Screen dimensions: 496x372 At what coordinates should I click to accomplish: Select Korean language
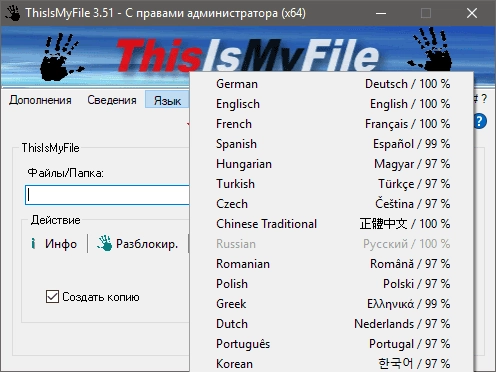click(332, 363)
